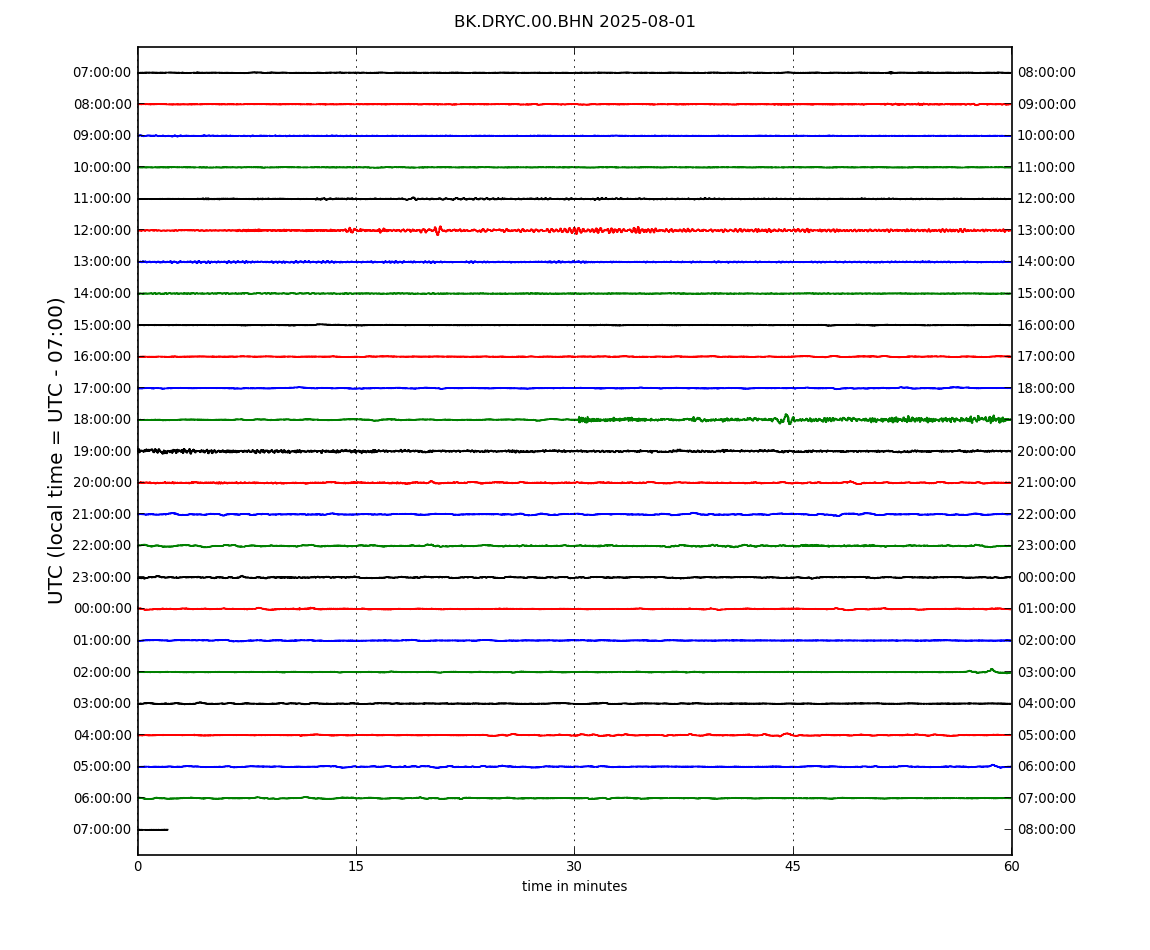Click left-axis UTC label 16:00:00
Image resolution: width=1150 pixels, height=950 pixels.
click(x=102, y=357)
